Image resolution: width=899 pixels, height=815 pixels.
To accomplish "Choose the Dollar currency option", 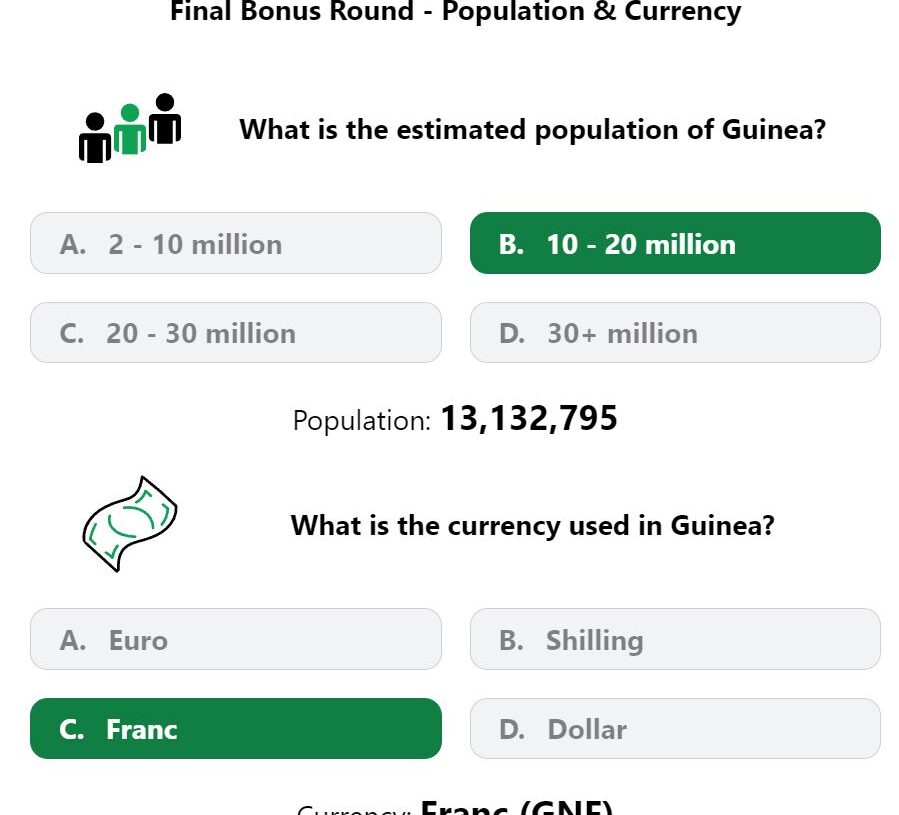I will 675,728.
